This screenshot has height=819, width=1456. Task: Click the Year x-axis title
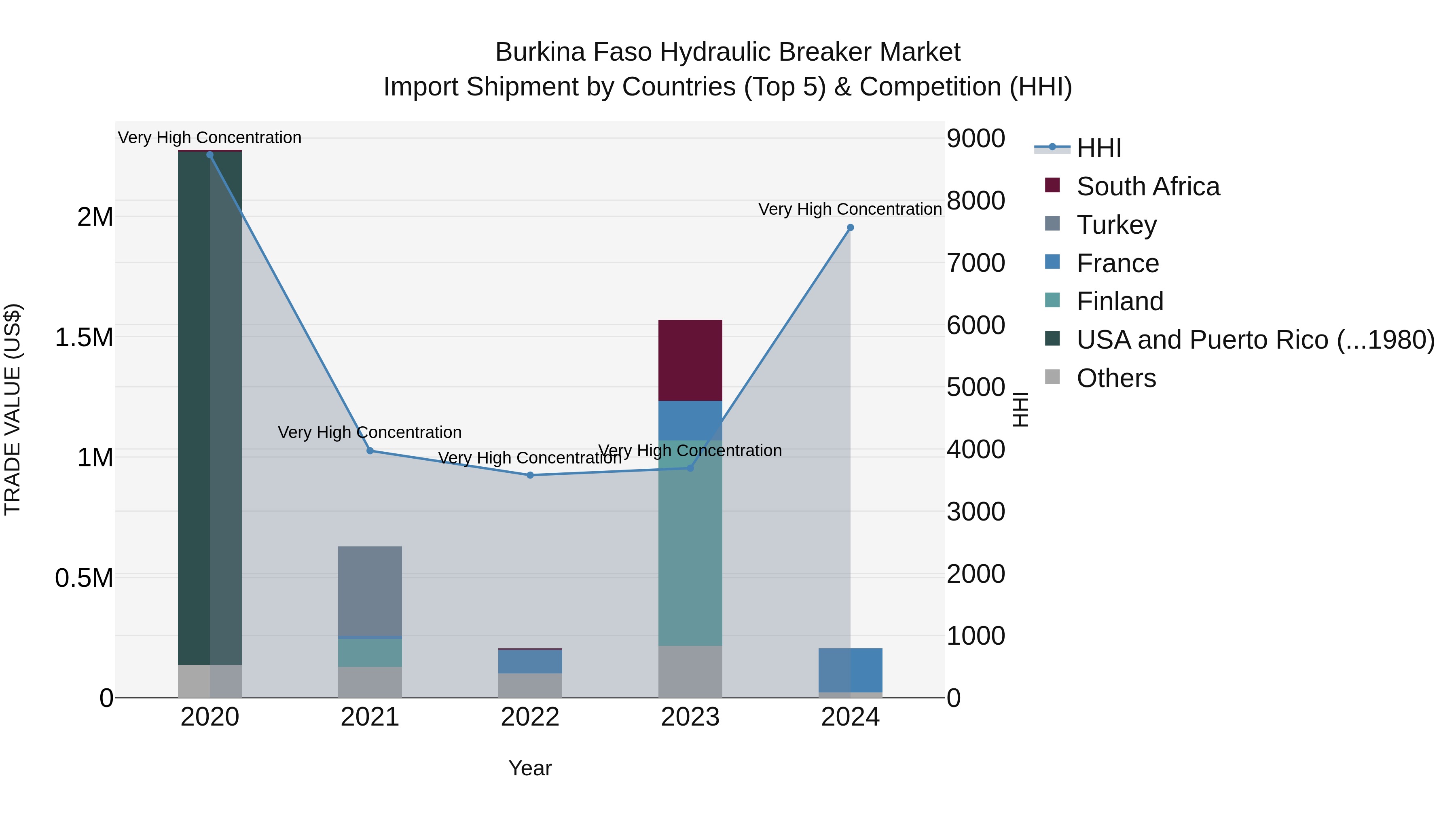click(x=530, y=768)
